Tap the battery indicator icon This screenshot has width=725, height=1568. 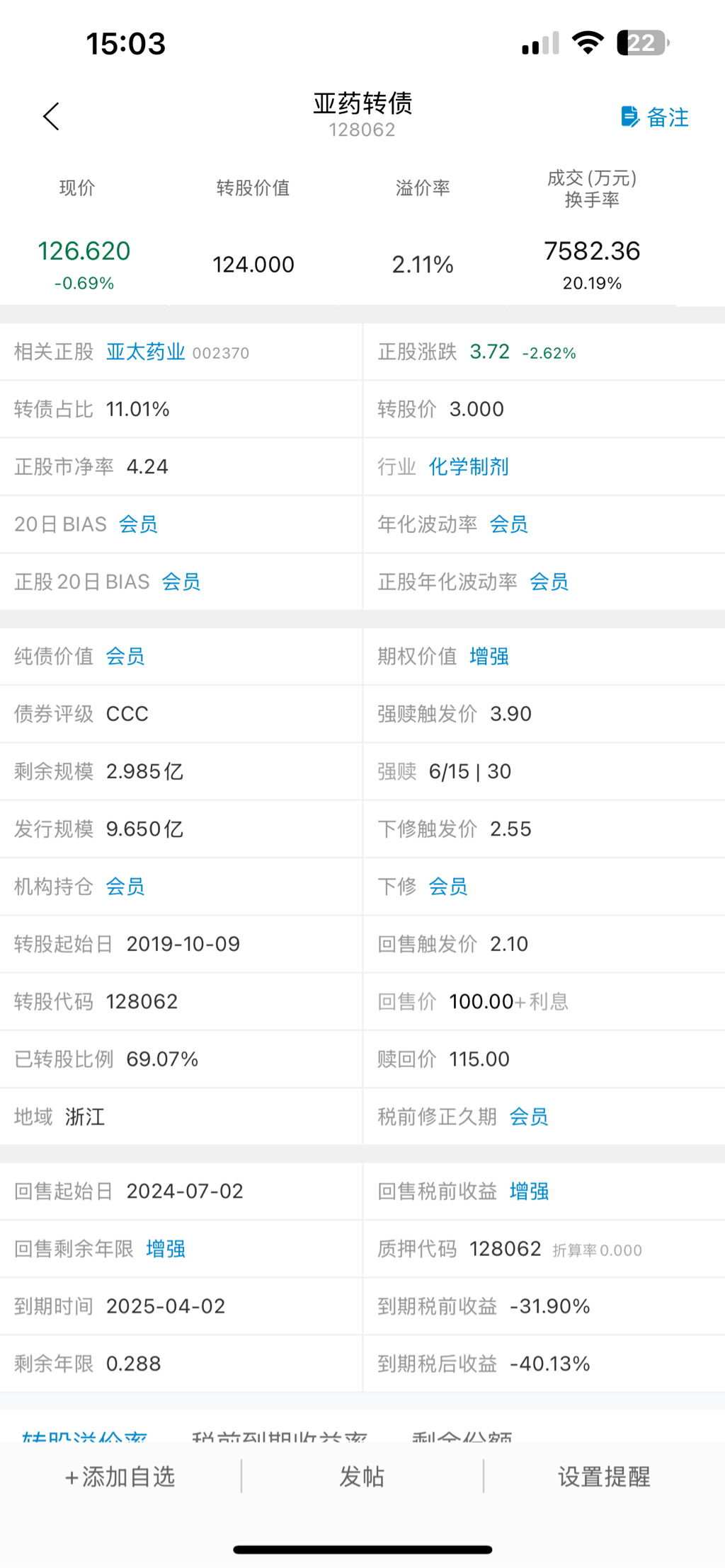pos(642,43)
